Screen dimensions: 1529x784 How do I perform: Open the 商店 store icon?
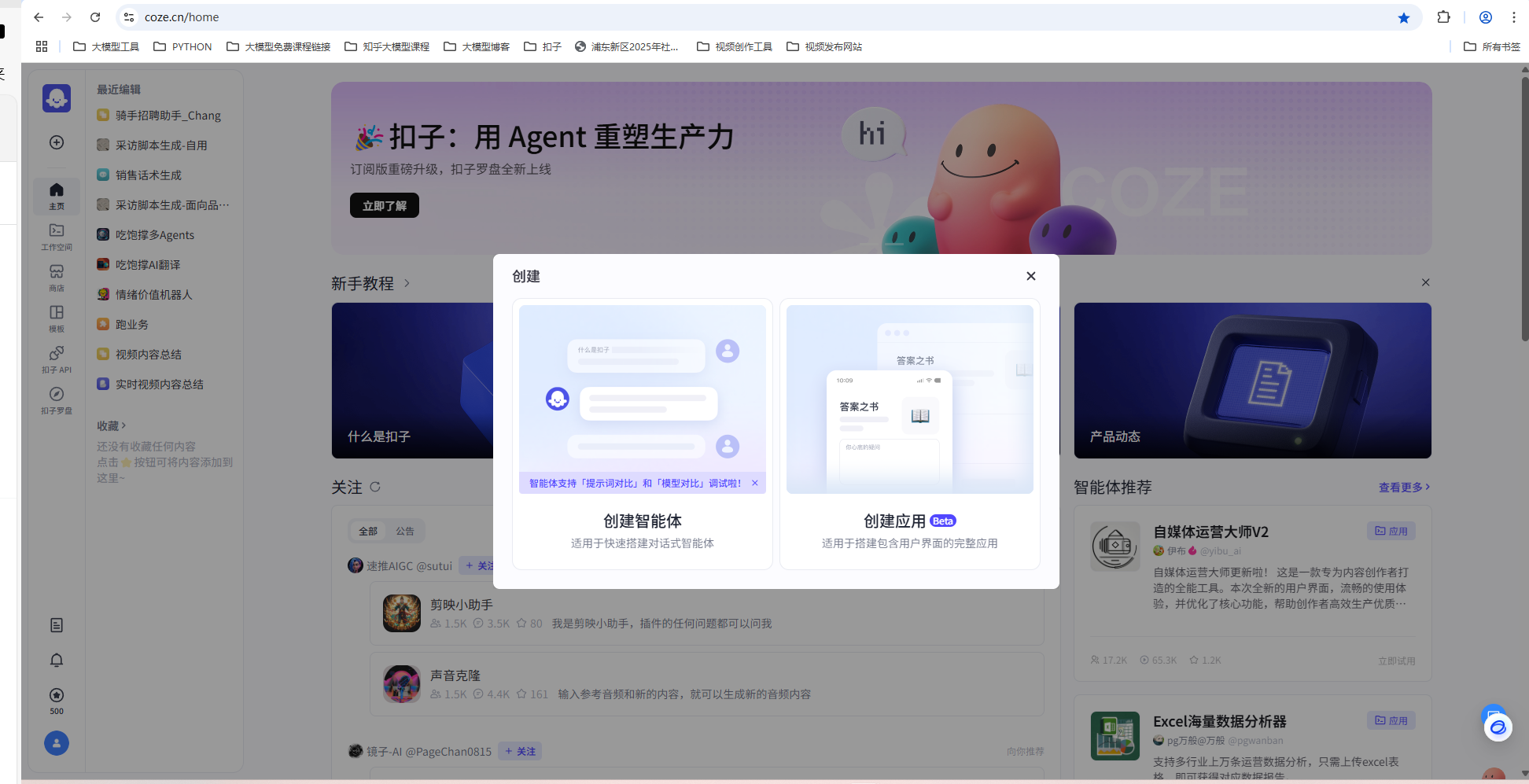57,278
